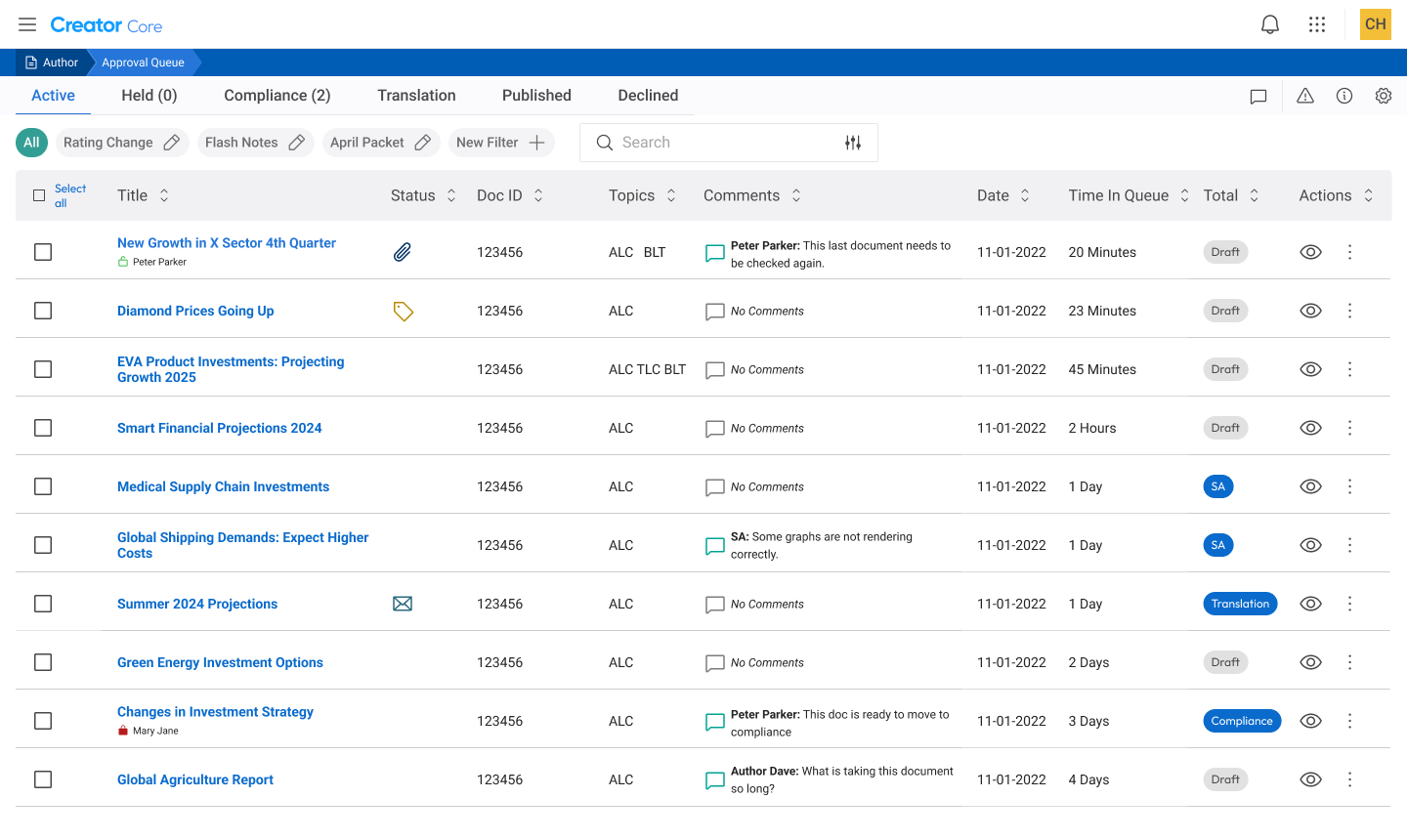
Task: Open the hamburger navigation menu
Action: pos(27,24)
